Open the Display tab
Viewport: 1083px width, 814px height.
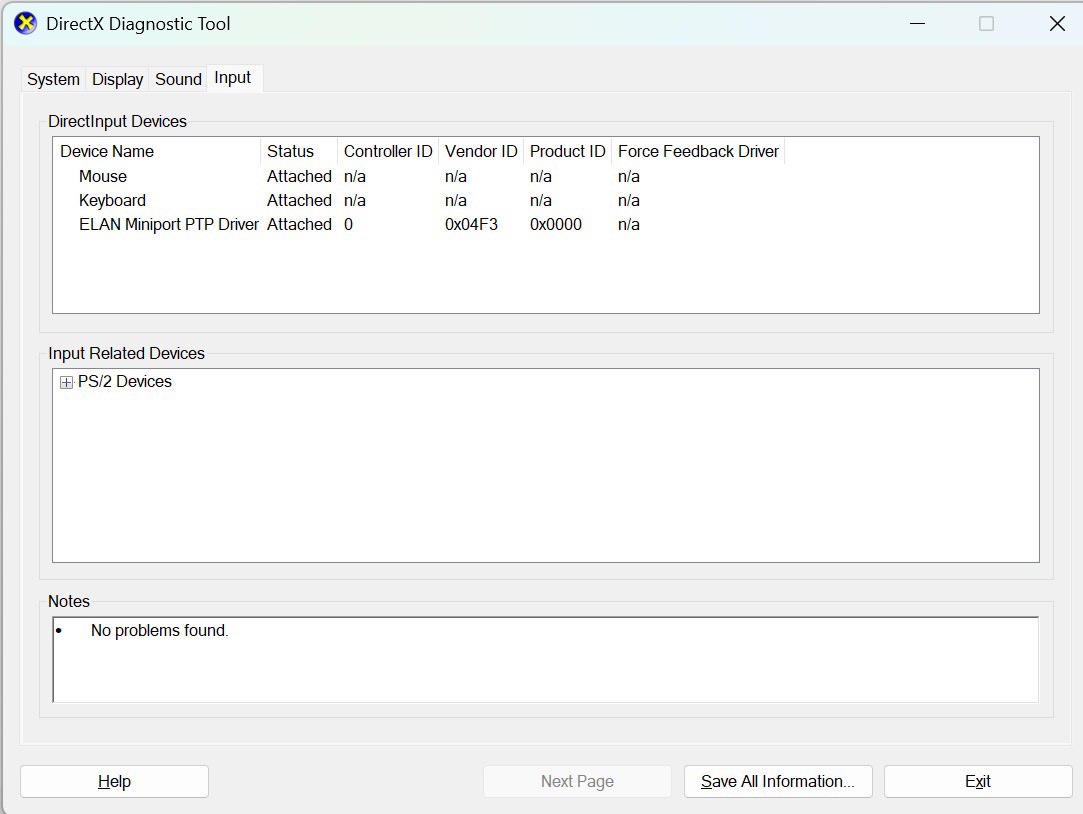tap(118, 79)
